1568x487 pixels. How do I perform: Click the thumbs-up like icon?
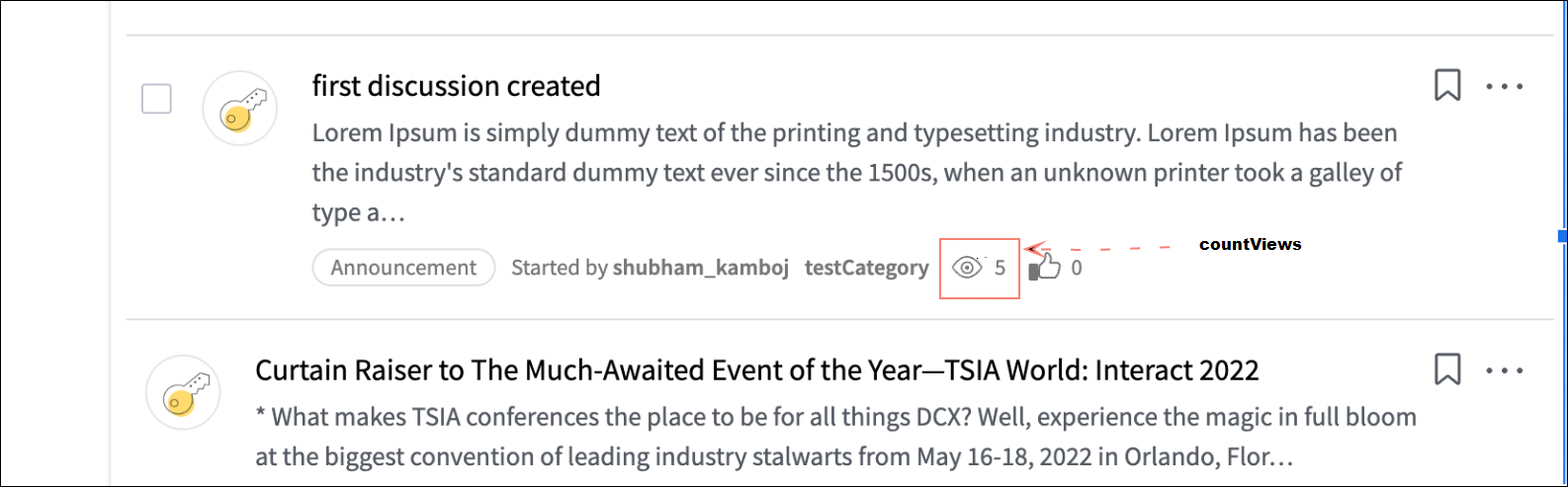(1045, 268)
